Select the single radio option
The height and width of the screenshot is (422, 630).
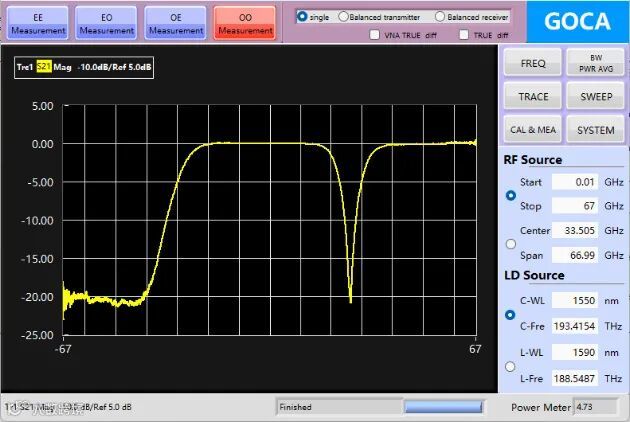tap(302, 16)
